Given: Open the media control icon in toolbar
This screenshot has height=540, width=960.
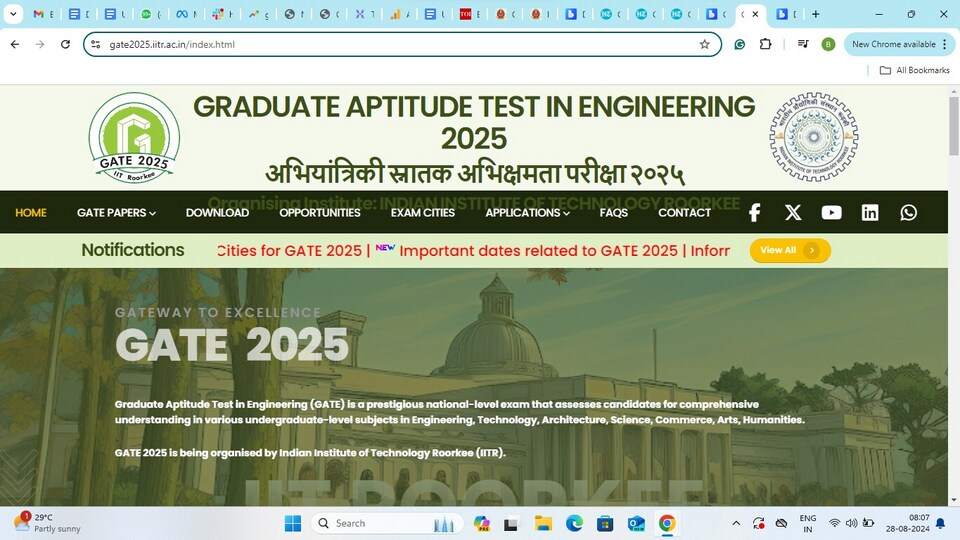Looking at the screenshot, I should point(803,44).
